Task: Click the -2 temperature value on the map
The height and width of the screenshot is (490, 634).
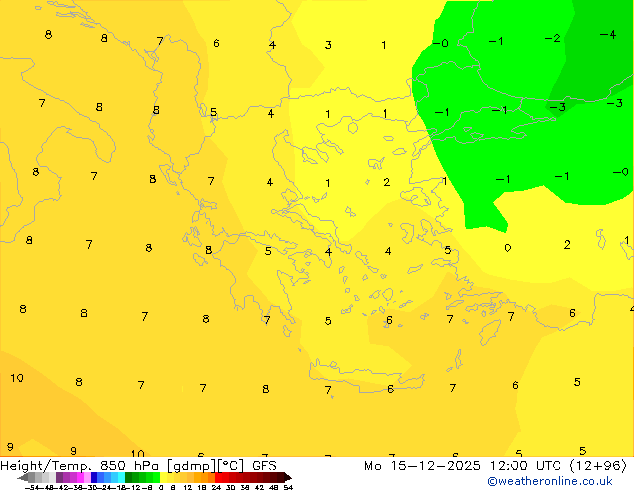Action: [x=552, y=38]
